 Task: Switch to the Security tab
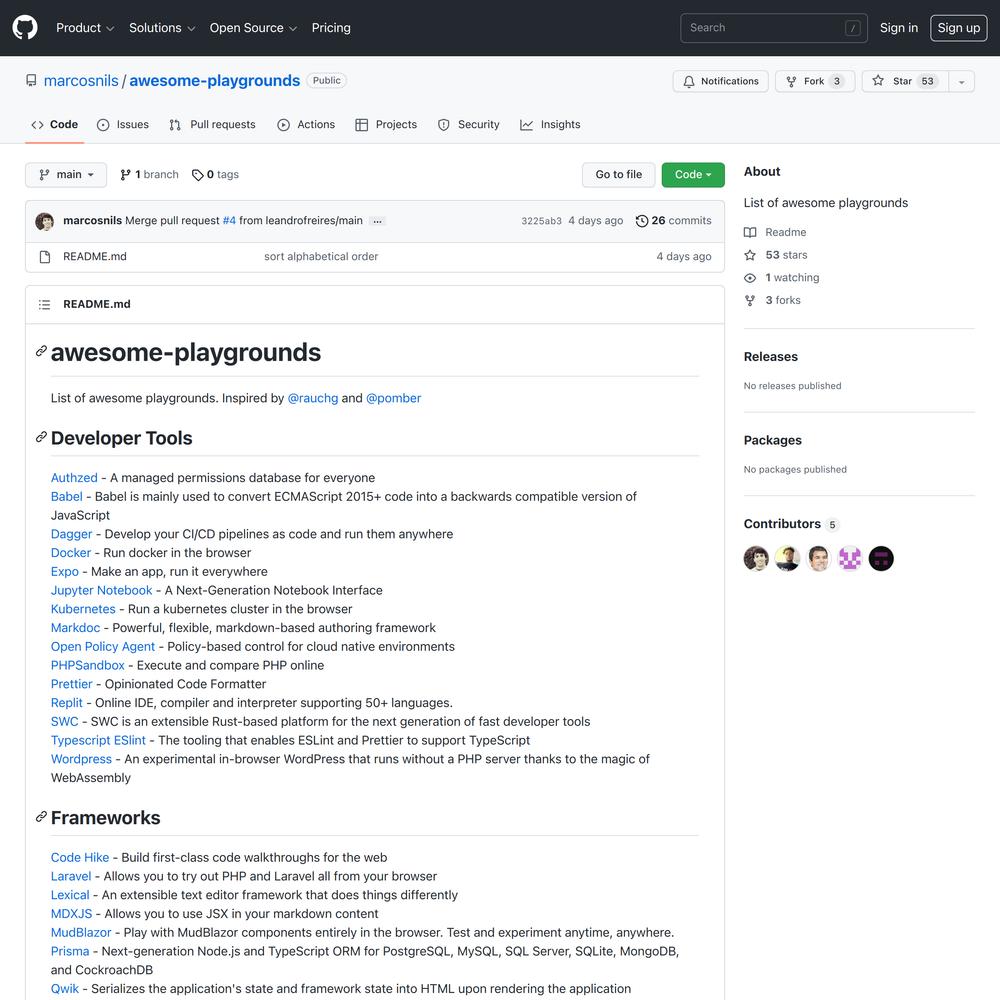coord(469,125)
